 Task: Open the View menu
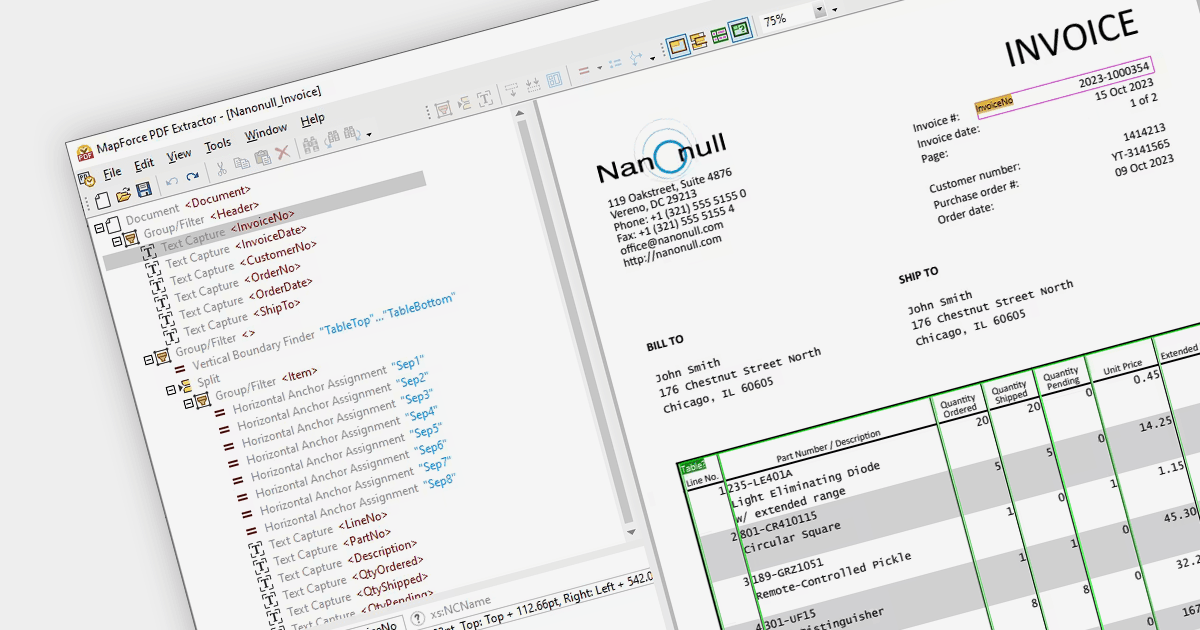(179, 154)
